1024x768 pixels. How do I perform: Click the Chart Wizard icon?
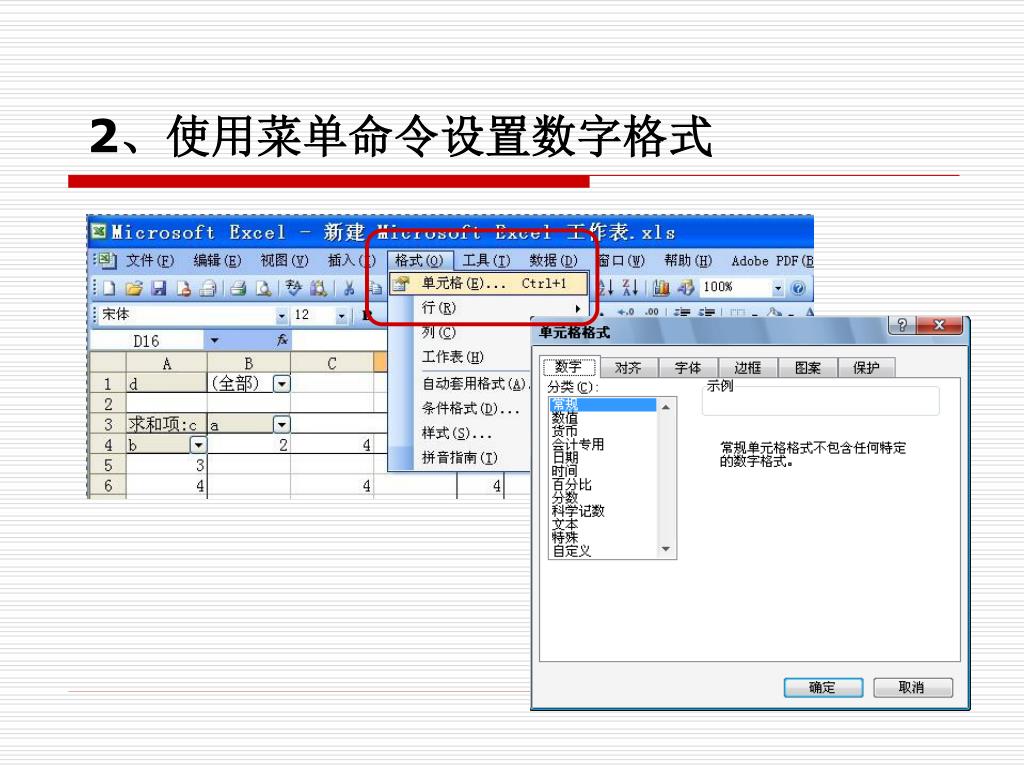pyautogui.click(x=661, y=287)
